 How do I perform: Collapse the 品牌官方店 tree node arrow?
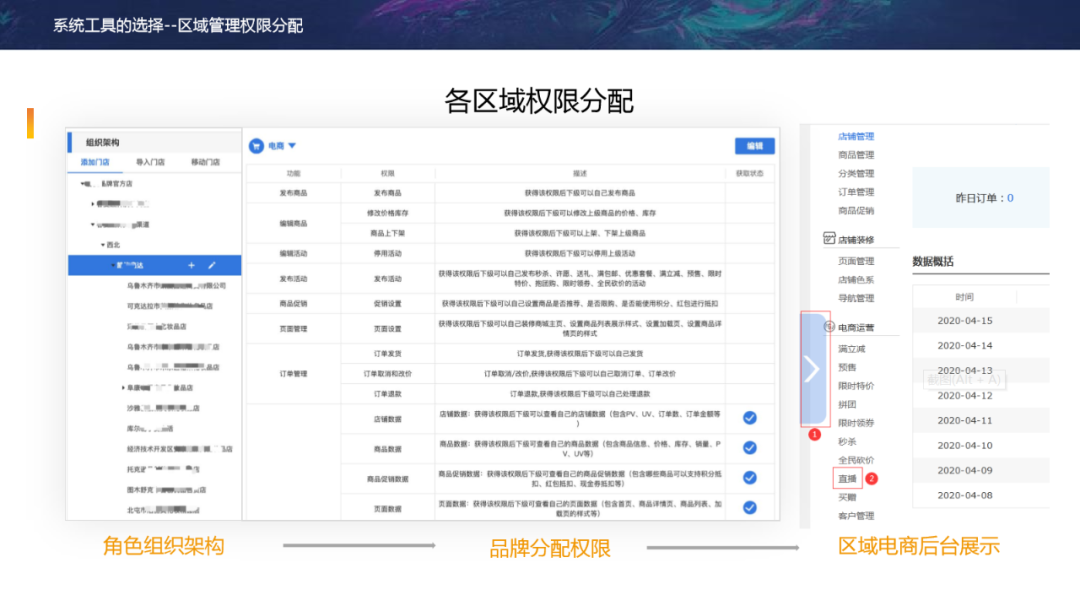coord(83,184)
